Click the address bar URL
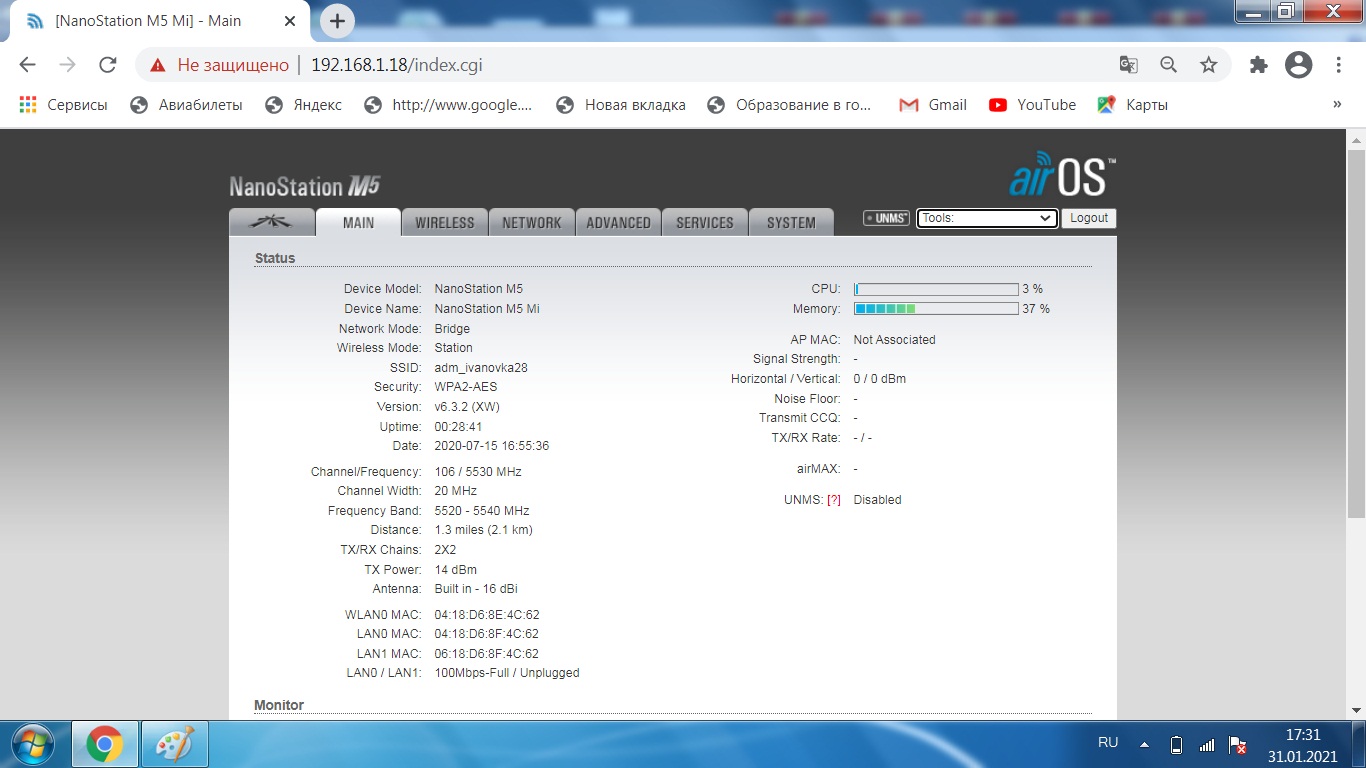Image resolution: width=1366 pixels, height=768 pixels. 397,65
